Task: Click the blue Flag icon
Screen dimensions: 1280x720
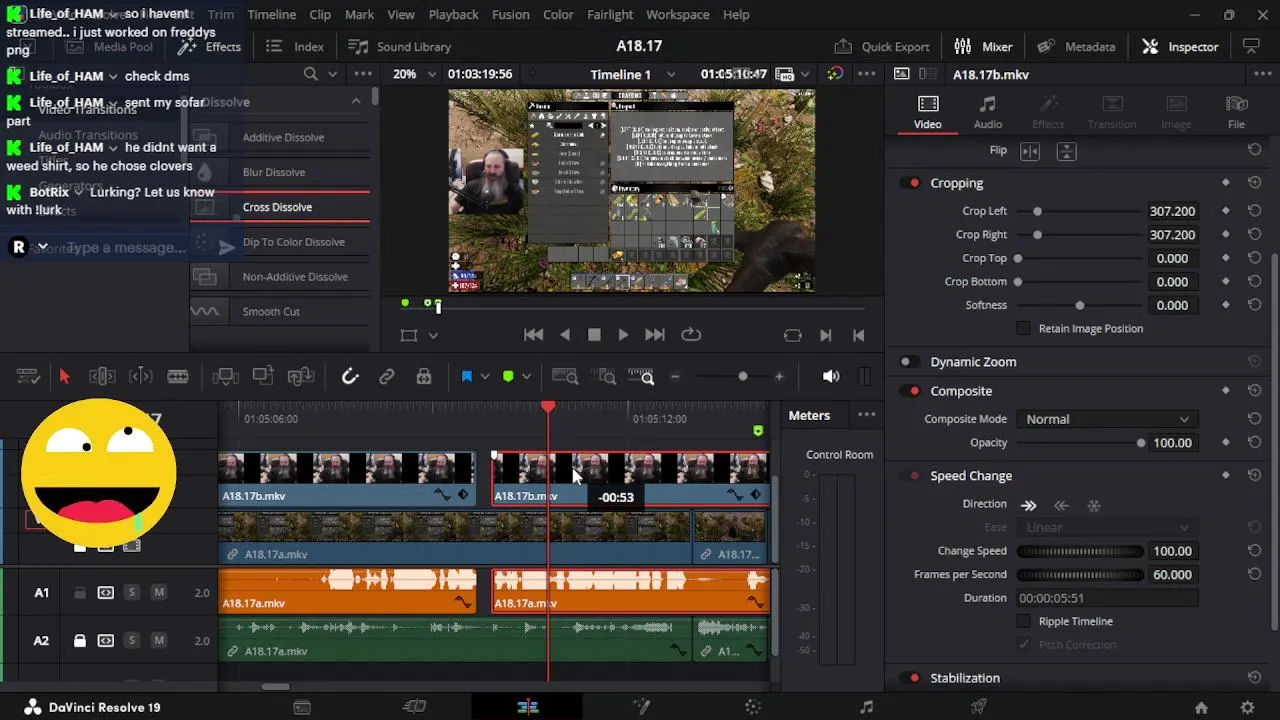Action: (x=467, y=376)
